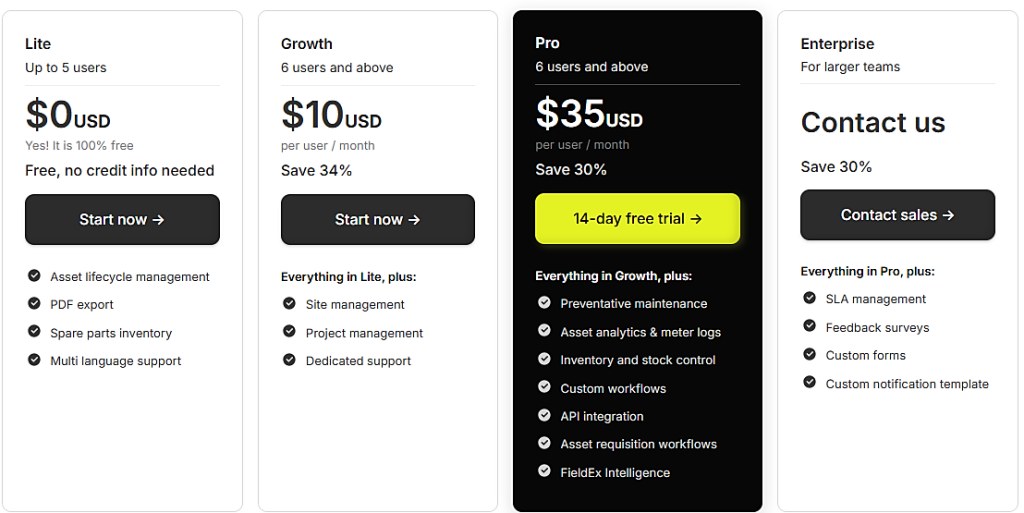1024x513 pixels.
Task: Click checkmark icon next to Spare parts inventory
Action: tap(34, 332)
